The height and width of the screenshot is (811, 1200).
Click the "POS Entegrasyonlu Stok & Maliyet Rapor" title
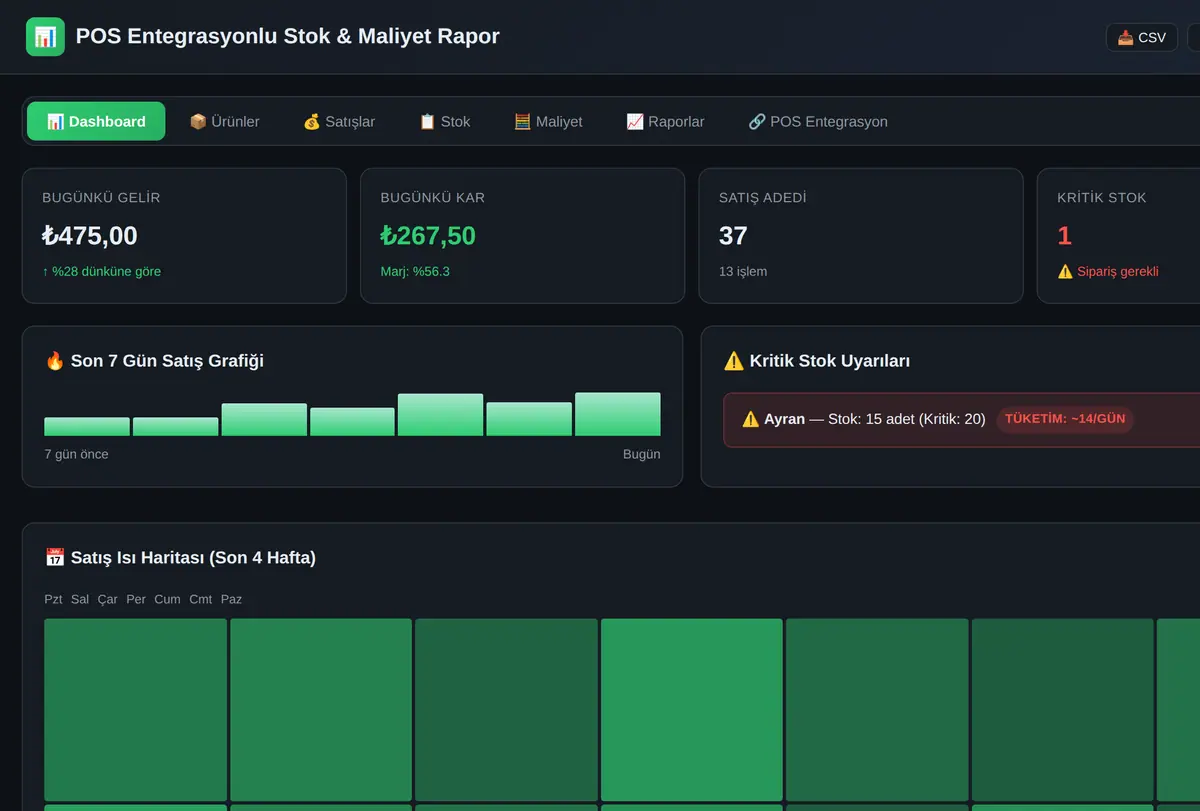click(287, 37)
